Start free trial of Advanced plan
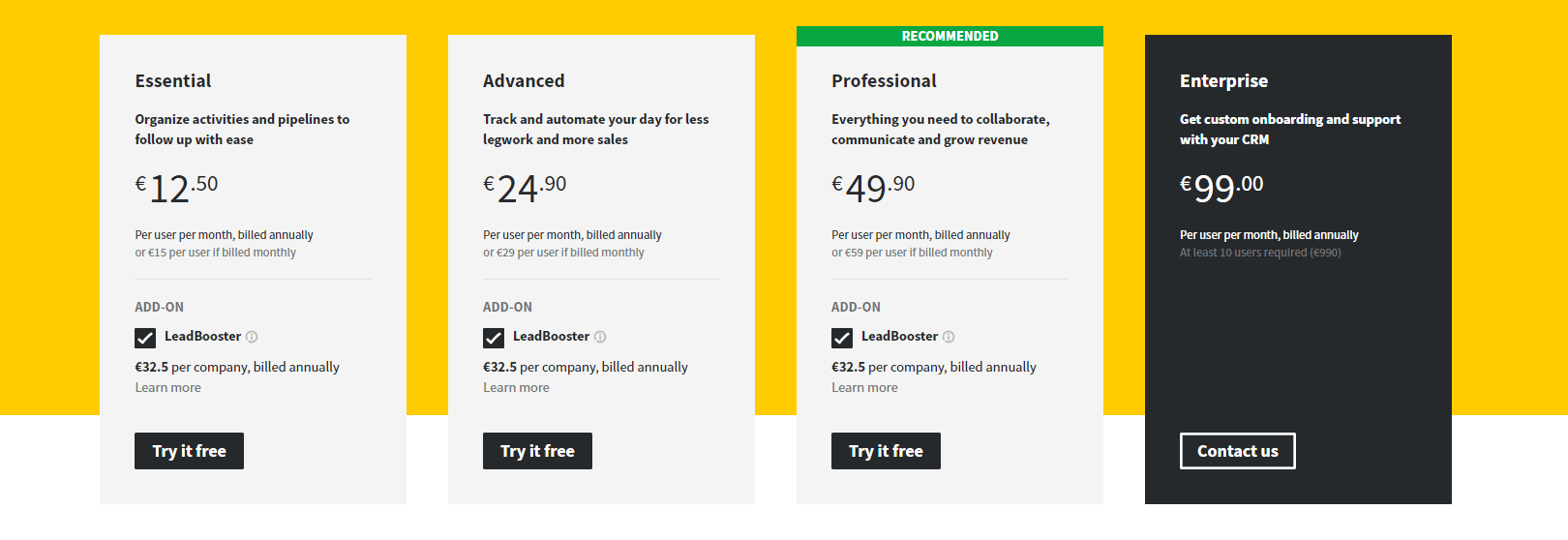 pyautogui.click(x=537, y=451)
